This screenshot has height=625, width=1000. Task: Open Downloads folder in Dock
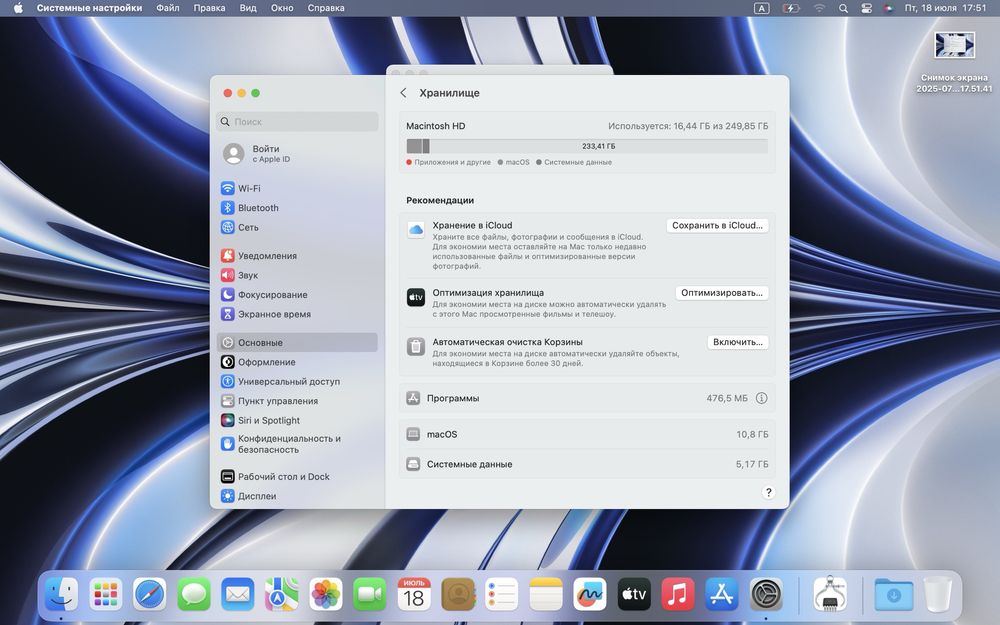point(893,594)
